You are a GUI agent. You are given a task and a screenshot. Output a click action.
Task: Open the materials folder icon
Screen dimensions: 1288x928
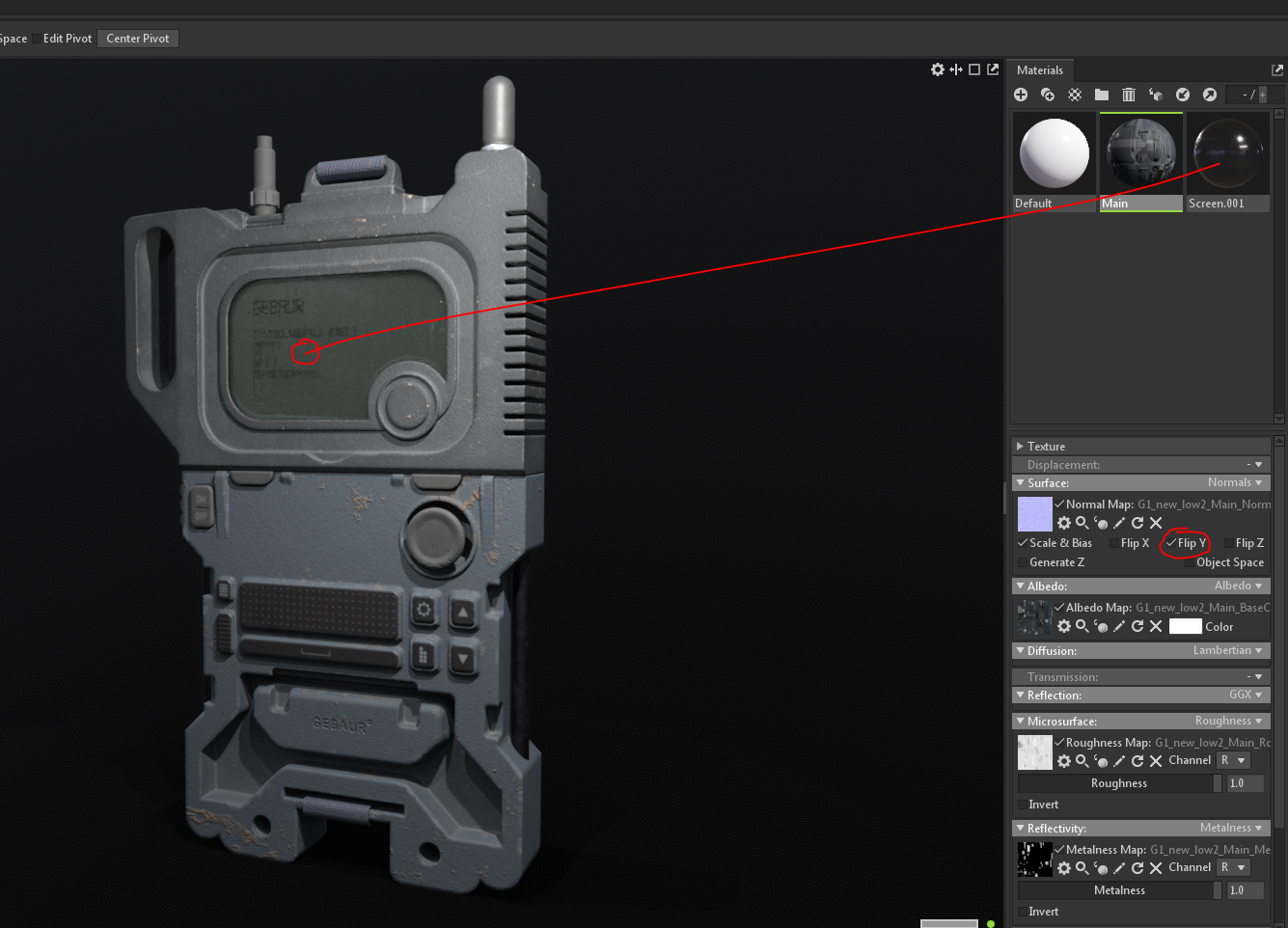tap(1102, 95)
